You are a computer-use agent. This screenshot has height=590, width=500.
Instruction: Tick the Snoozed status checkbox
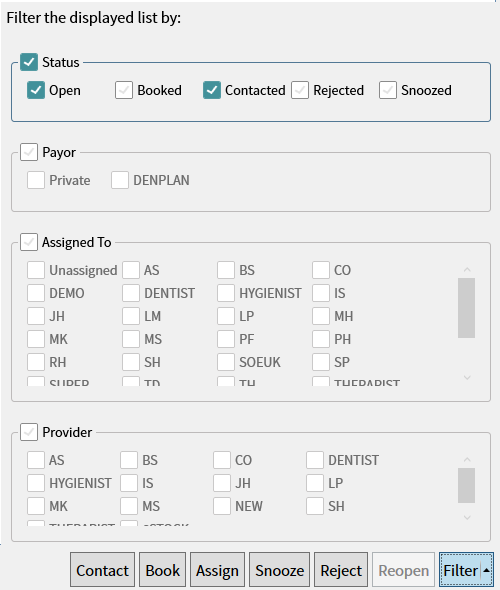(x=388, y=90)
